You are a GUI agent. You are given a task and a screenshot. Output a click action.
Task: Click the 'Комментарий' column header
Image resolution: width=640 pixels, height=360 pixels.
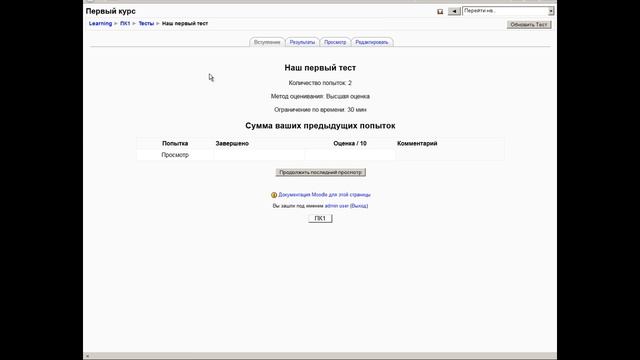tap(417, 143)
